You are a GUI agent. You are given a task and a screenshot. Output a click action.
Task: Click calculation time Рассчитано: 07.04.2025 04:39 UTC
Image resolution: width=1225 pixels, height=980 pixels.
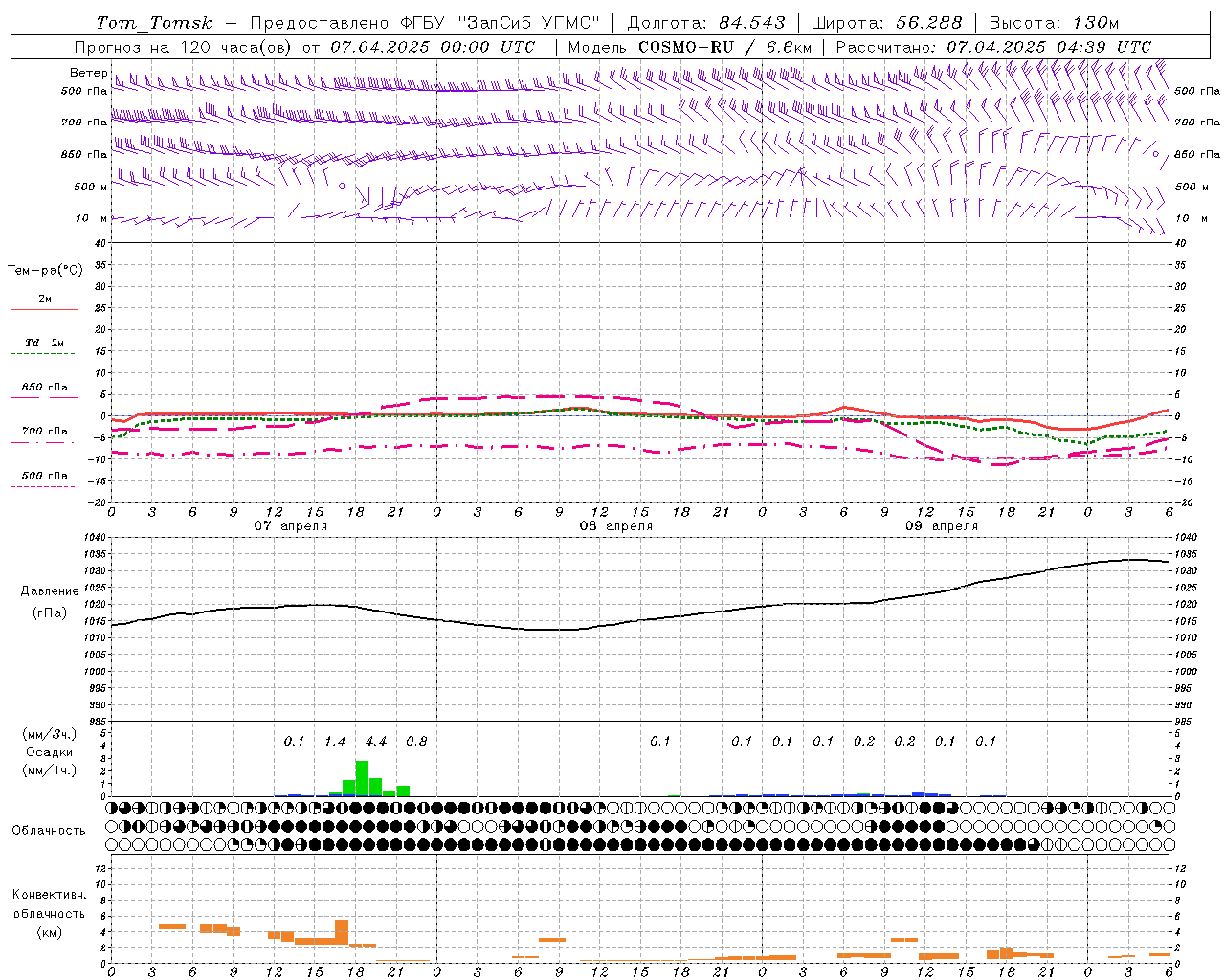point(993,47)
